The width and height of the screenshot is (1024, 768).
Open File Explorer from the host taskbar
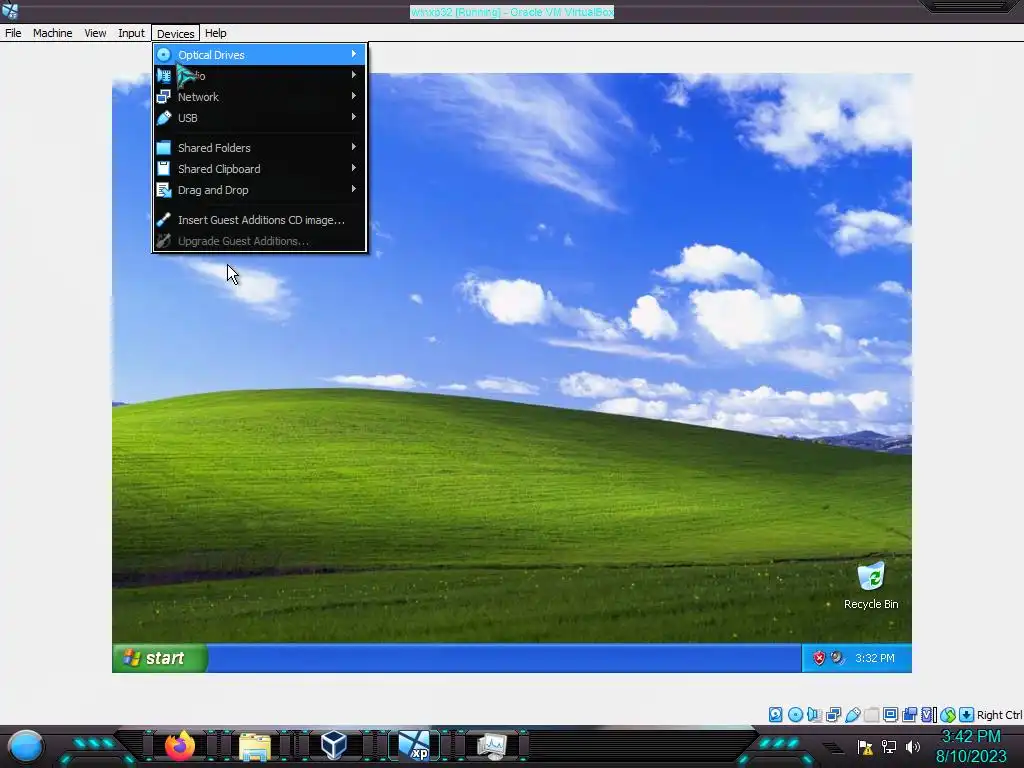click(255, 746)
